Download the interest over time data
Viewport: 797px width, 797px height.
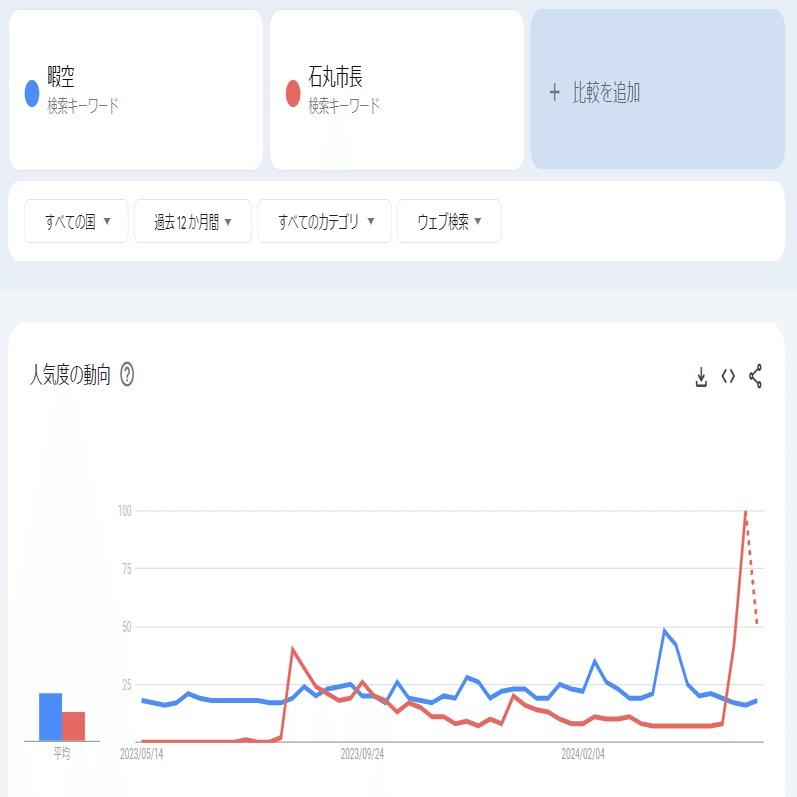[x=701, y=377]
